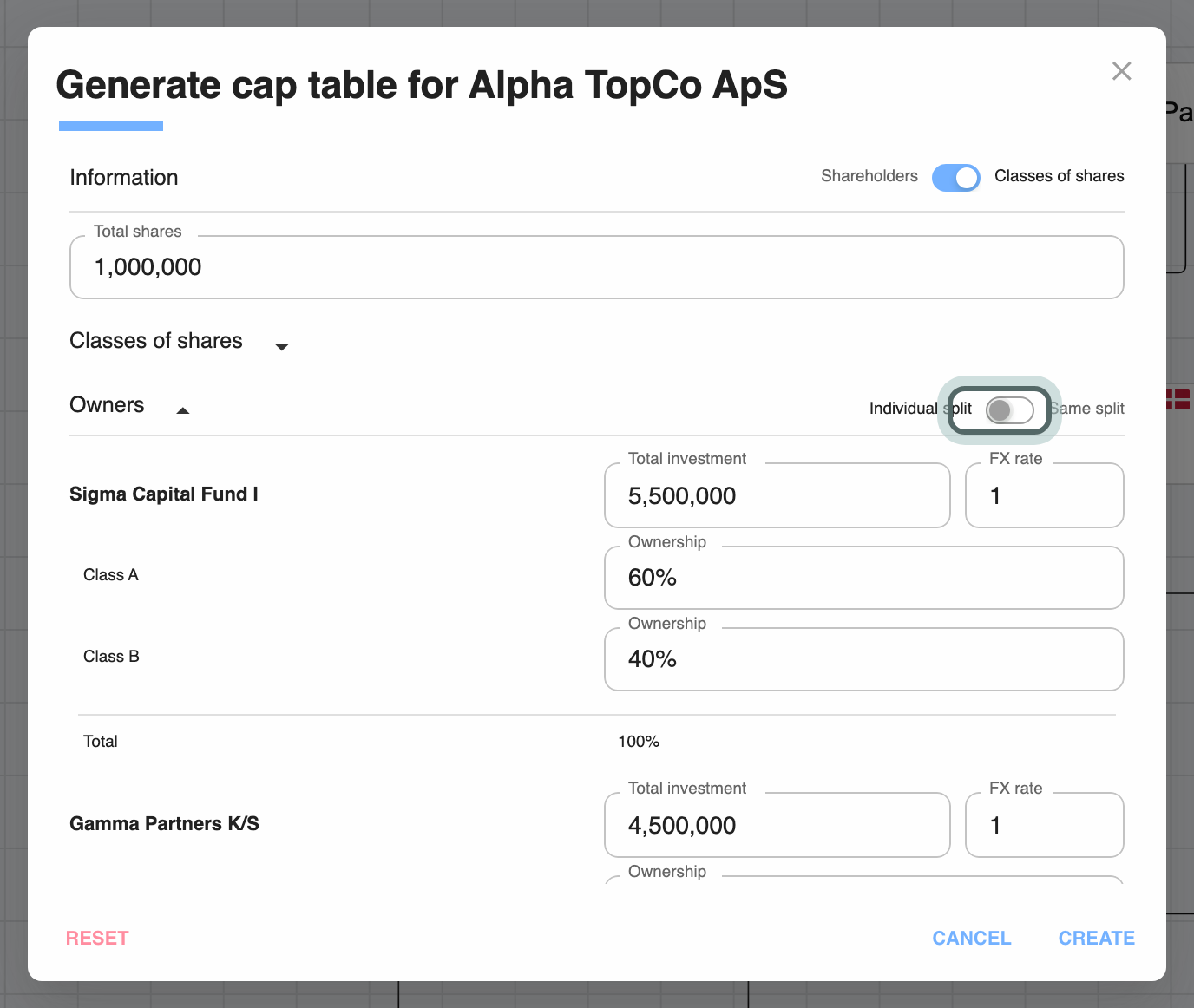Click the CREATE button
Image resolution: width=1194 pixels, height=1008 pixels.
point(1097,939)
